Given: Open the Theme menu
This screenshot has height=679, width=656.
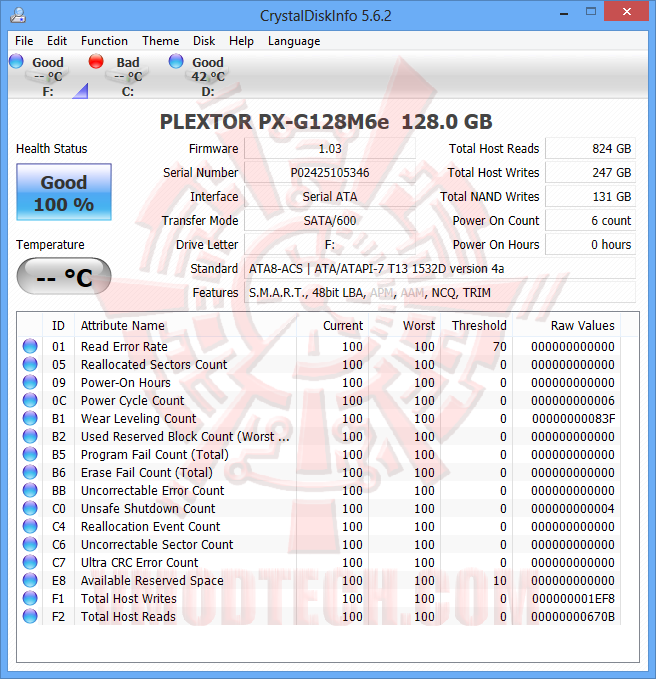Looking at the screenshot, I should [160, 41].
